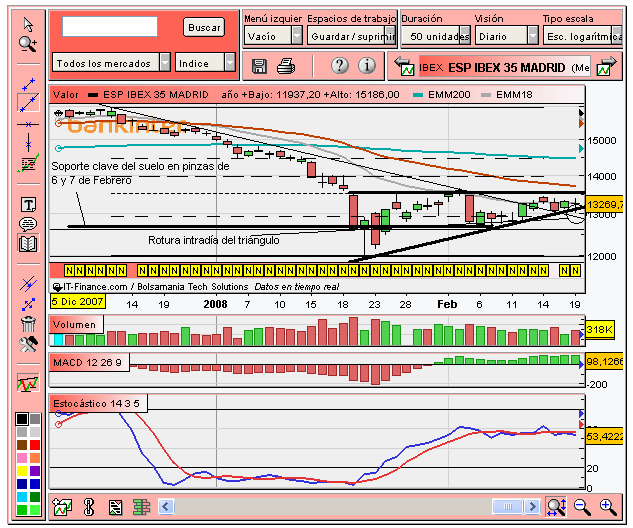Click the 53,42 stochastic value tag
The image size is (633, 528).
(x=604, y=436)
